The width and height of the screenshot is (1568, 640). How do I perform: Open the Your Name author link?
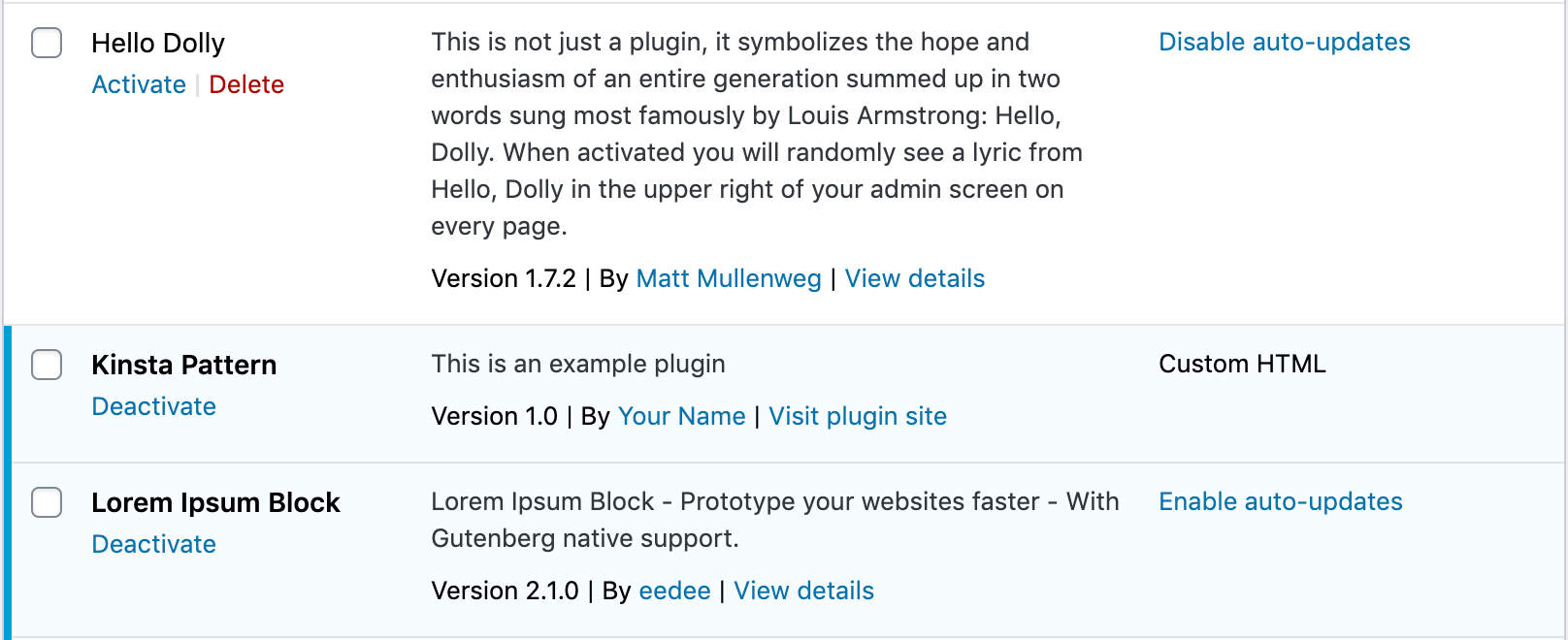click(x=682, y=416)
